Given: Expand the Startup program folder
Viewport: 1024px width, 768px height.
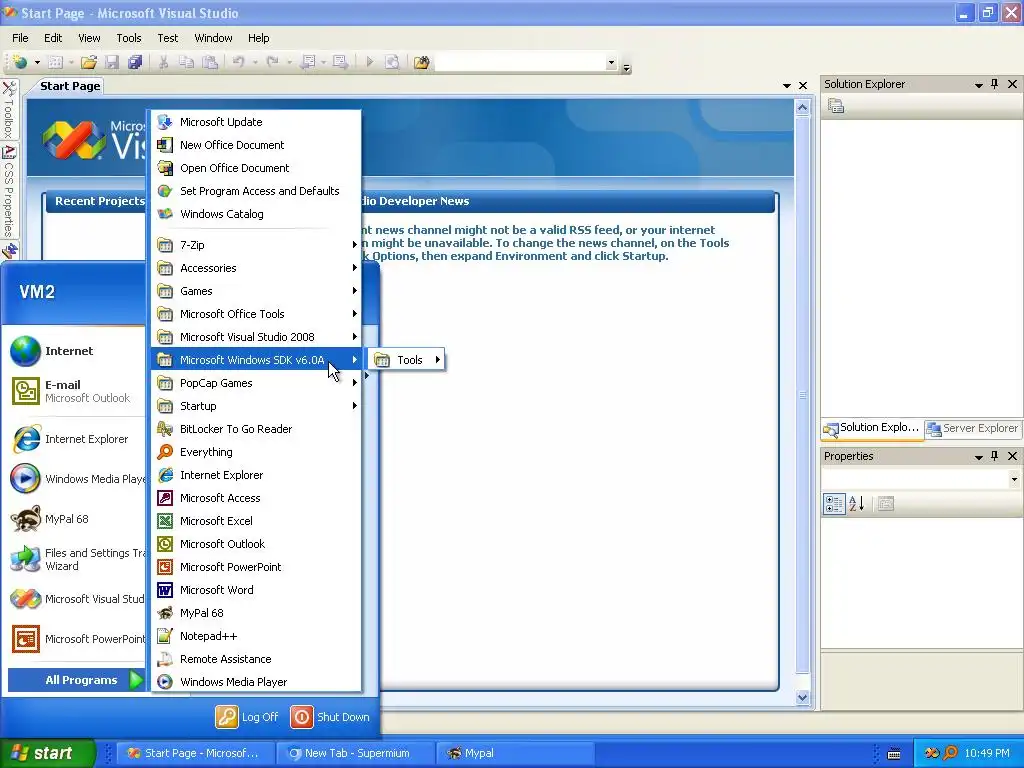Looking at the screenshot, I should tap(256, 406).
